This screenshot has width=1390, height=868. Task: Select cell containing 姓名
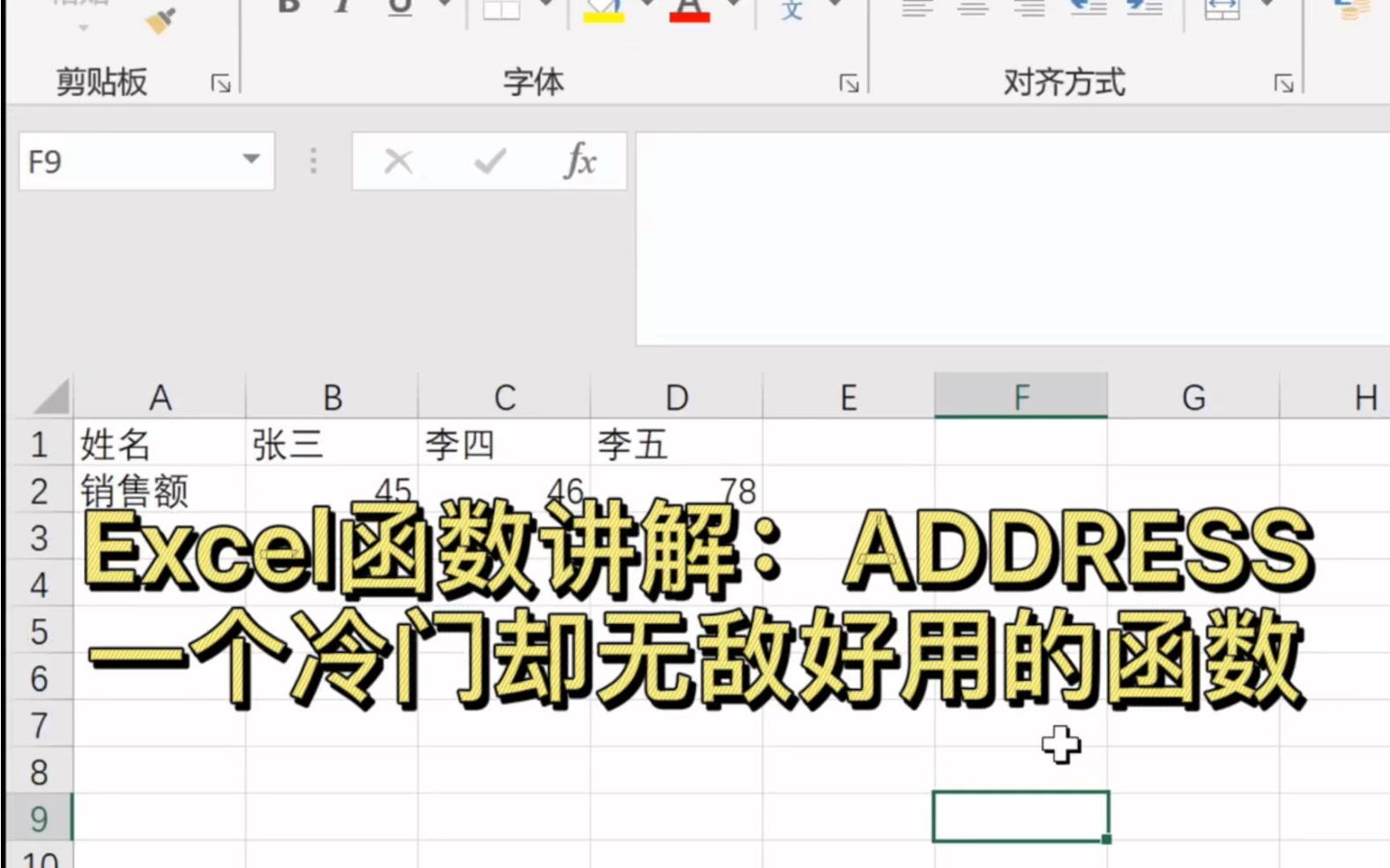click(160, 443)
